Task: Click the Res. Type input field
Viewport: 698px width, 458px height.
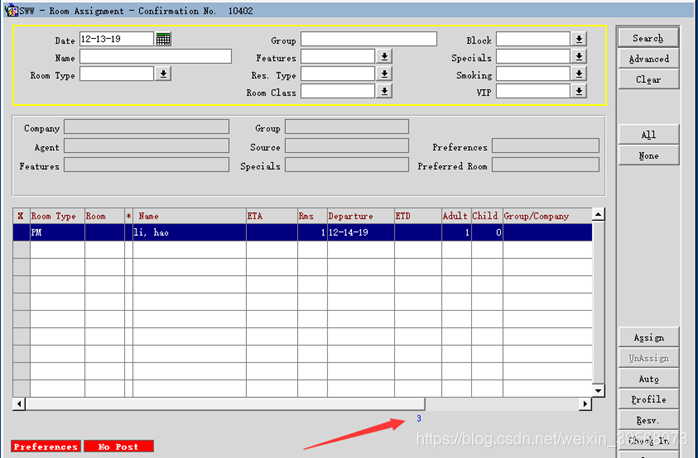Action: [x=338, y=74]
